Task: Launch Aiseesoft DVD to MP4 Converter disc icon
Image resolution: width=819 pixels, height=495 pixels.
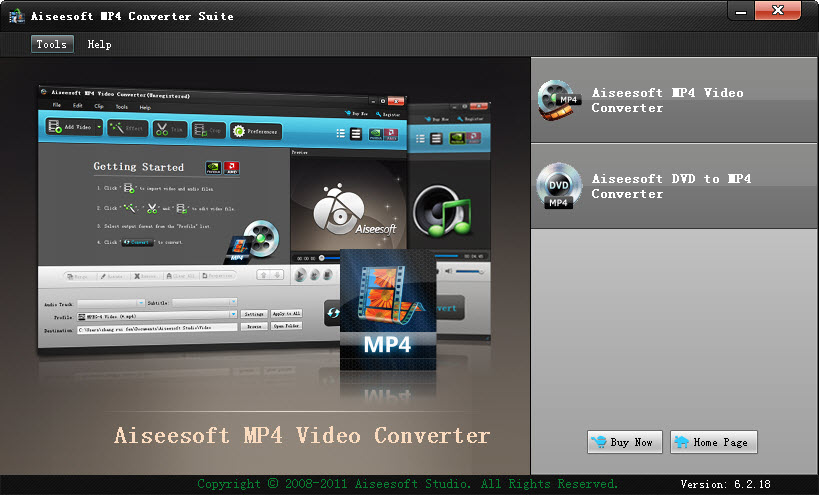Action: (559, 186)
